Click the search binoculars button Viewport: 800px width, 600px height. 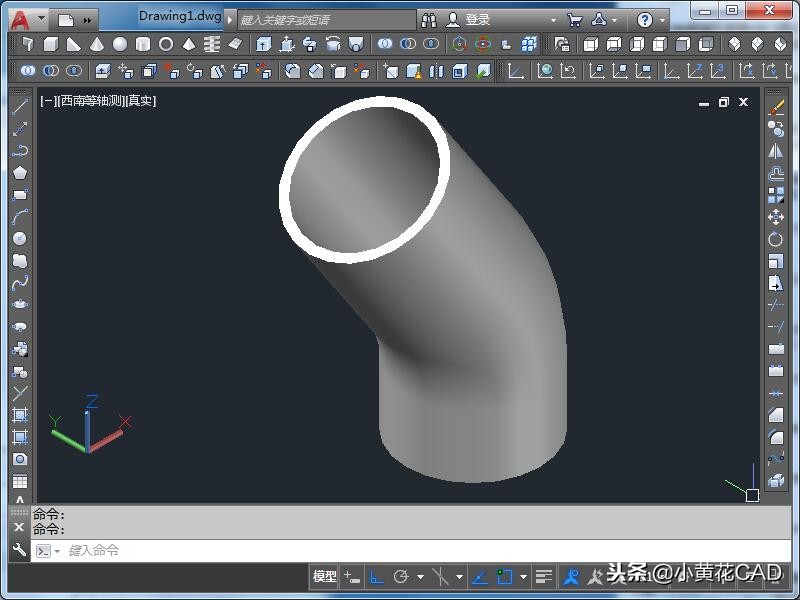pos(429,20)
